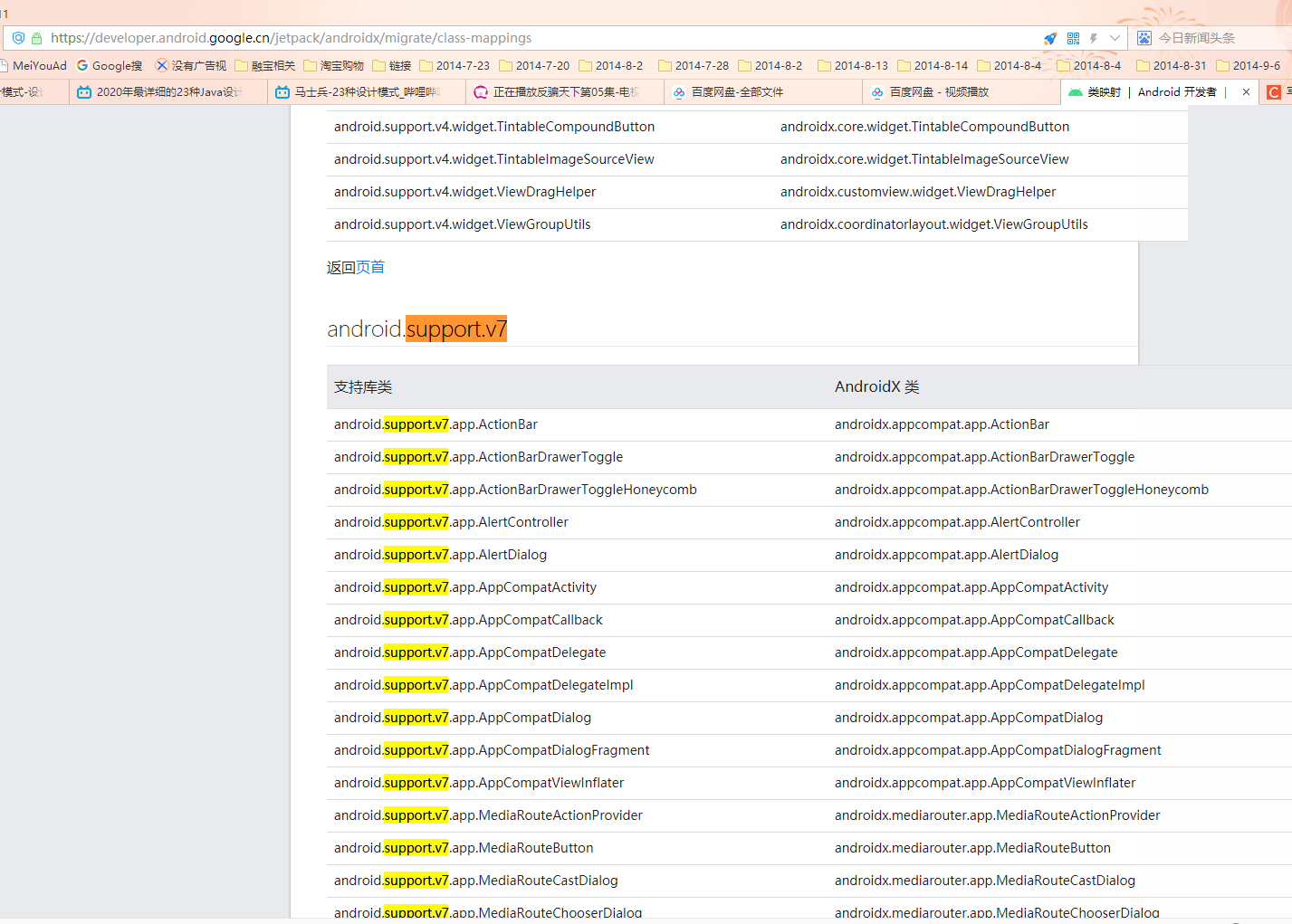Click androidx.appcompat.app.AppCompatActivity cell

[x=971, y=587]
